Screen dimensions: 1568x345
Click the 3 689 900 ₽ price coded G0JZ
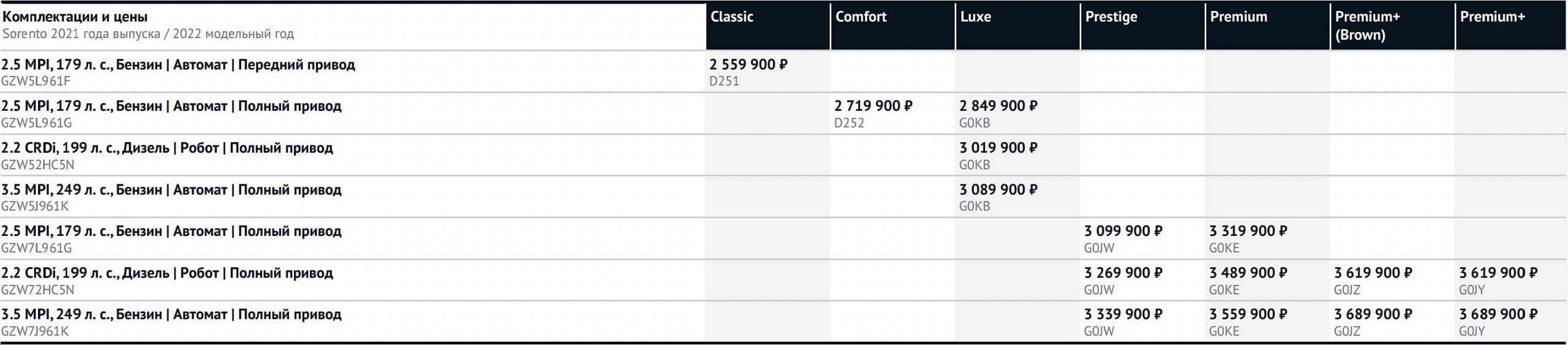(x=1373, y=314)
